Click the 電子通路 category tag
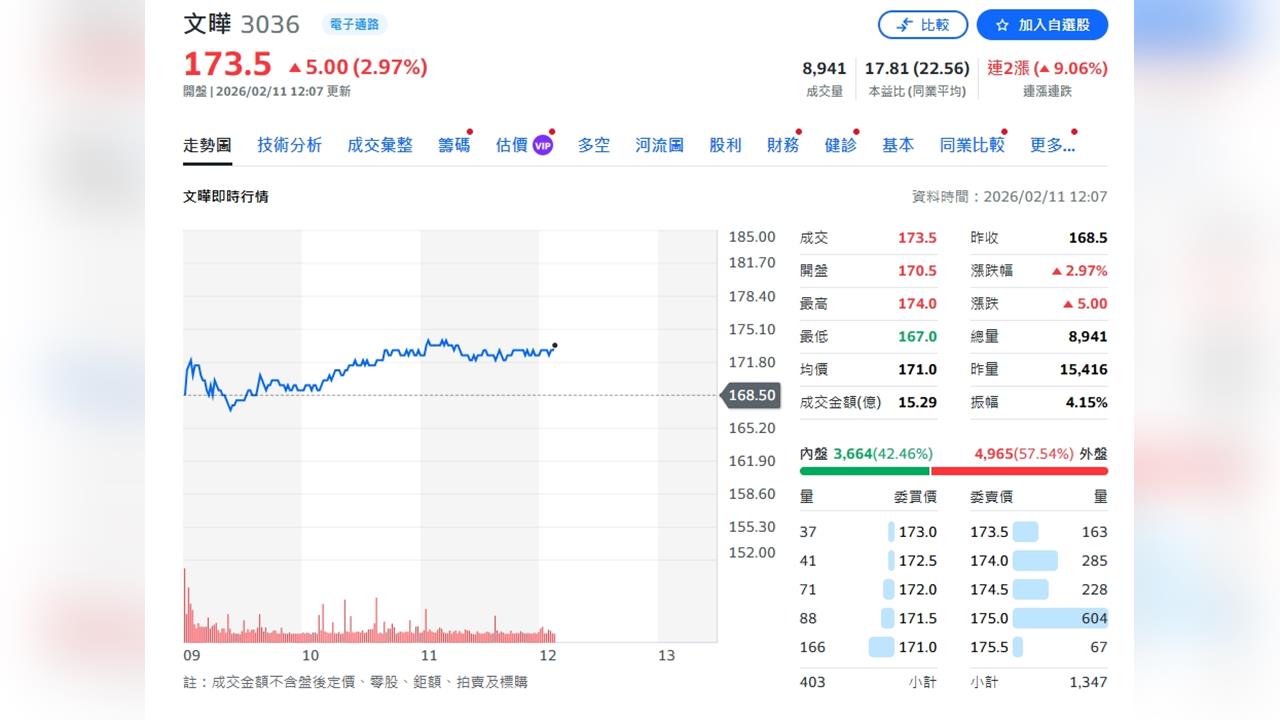The image size is (1280, 720). (355, 24)
